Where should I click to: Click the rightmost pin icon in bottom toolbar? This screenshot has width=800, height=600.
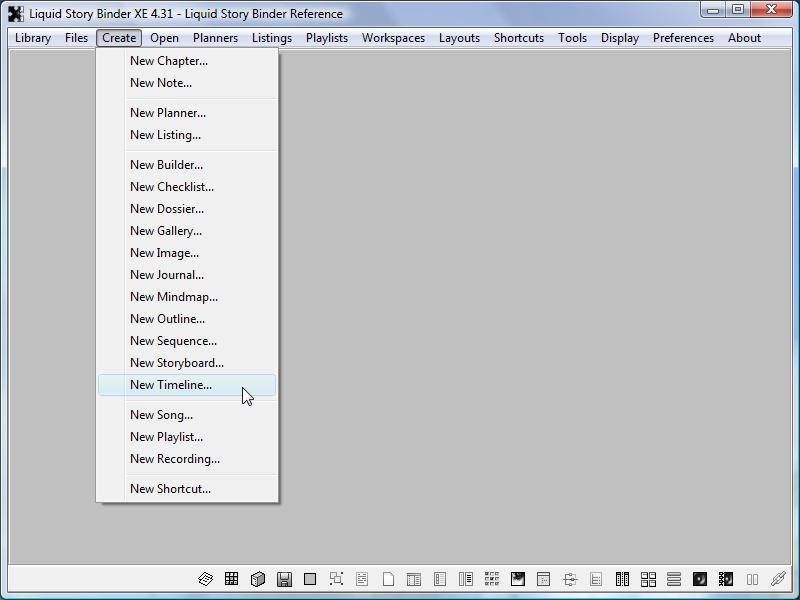(x=778, y=579)
